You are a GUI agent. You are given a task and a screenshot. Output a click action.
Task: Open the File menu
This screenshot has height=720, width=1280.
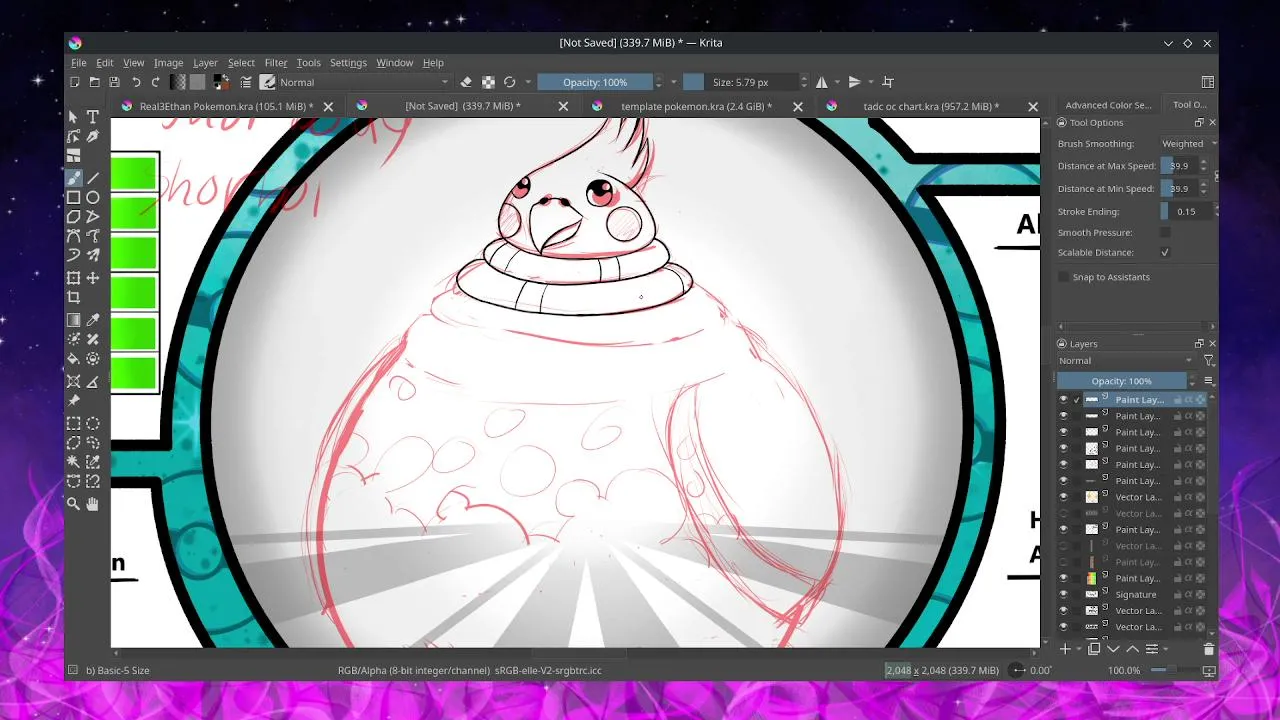79,63
